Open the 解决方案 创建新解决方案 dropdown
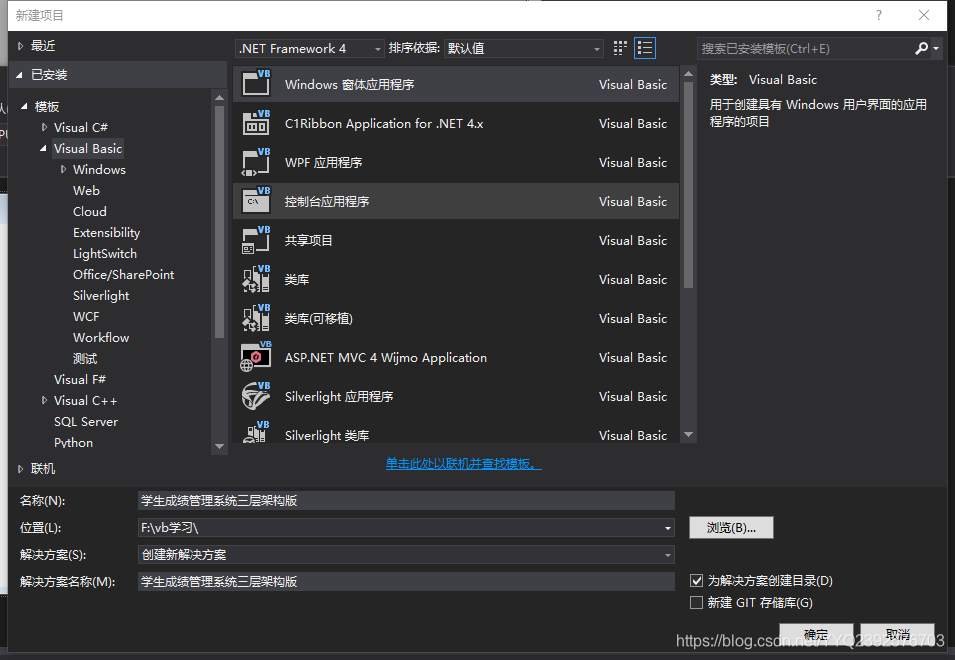This screenshot has width=955, height=660. tap(406, 555)
